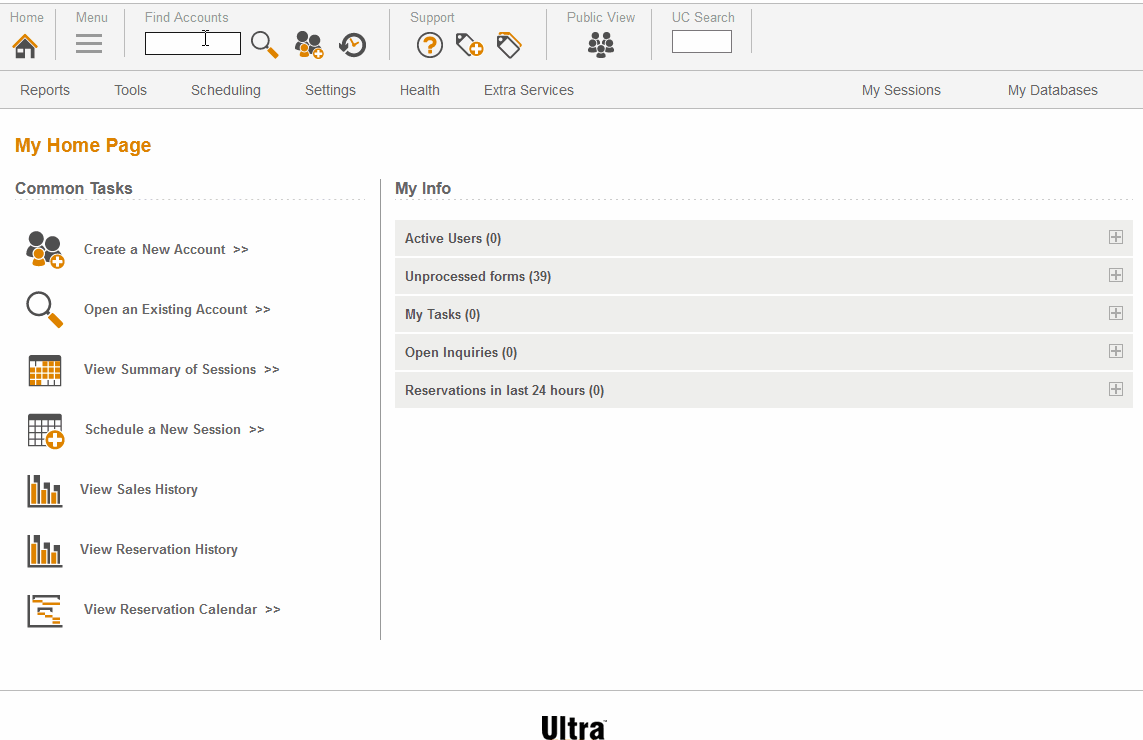The height and width of the screenshot is (740, 1143).
Task: Focus the UC Search input field
Action: click(x=701, y=42)
